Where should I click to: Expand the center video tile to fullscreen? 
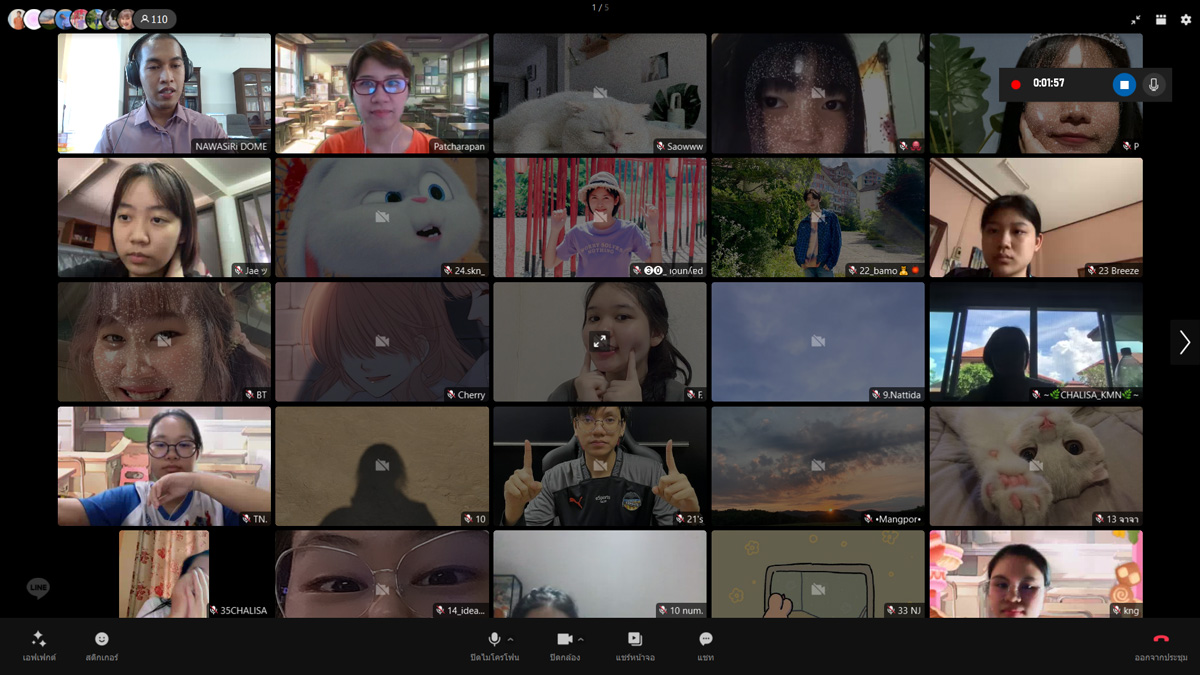(x=600, y=341)
